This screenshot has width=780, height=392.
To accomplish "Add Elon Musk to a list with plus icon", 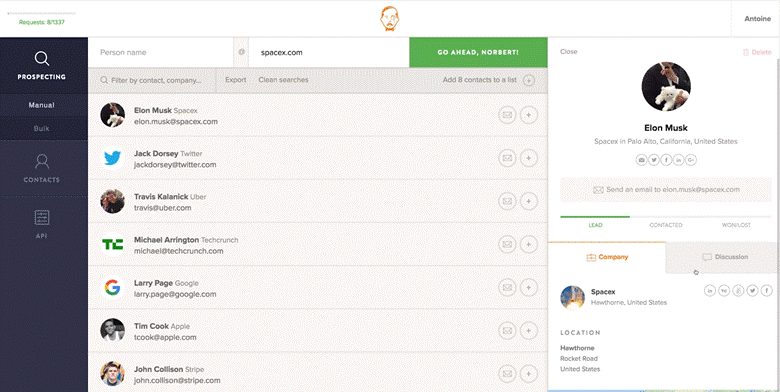I will point(529,115).
